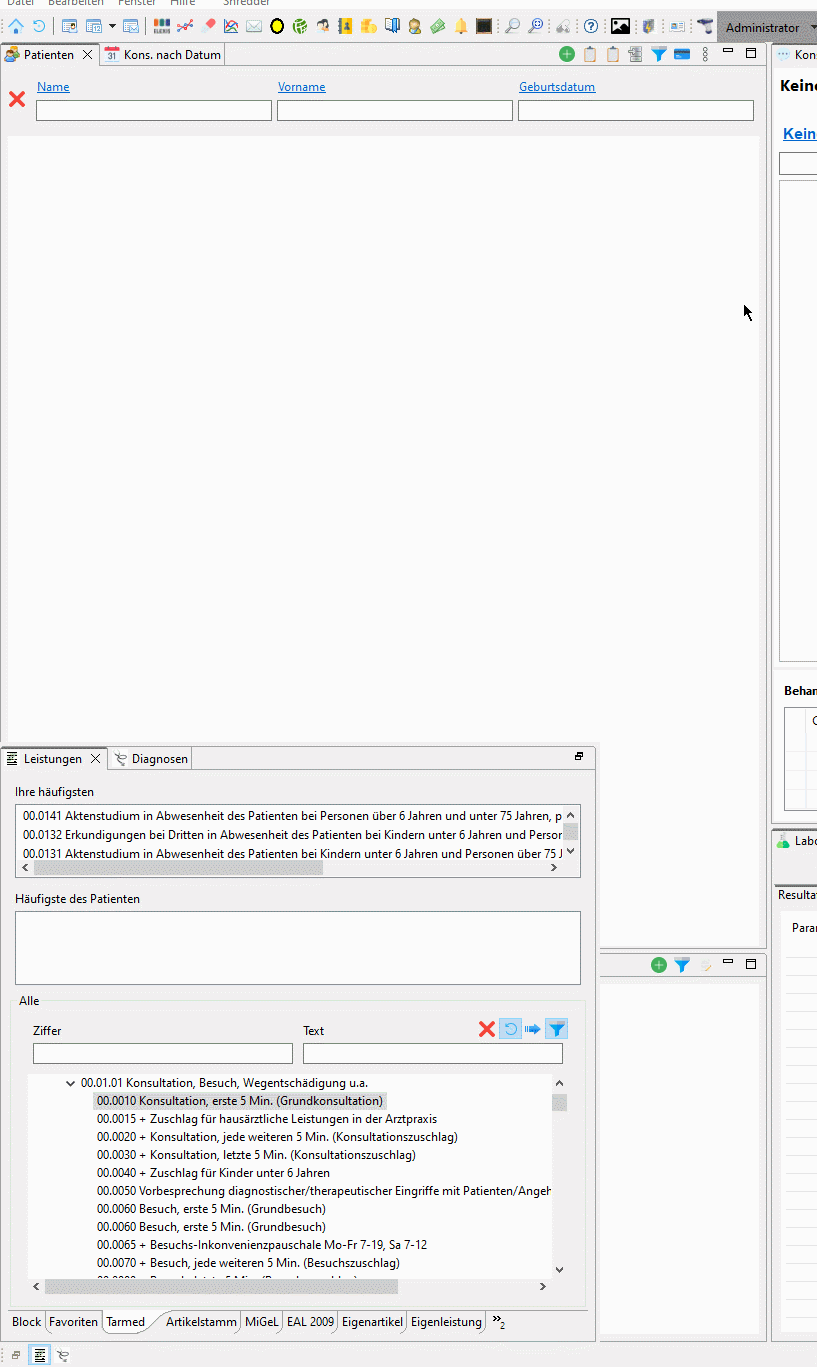
Task: Toggle the blue refresh button in Leistungen
Action: click(510, 1029)
